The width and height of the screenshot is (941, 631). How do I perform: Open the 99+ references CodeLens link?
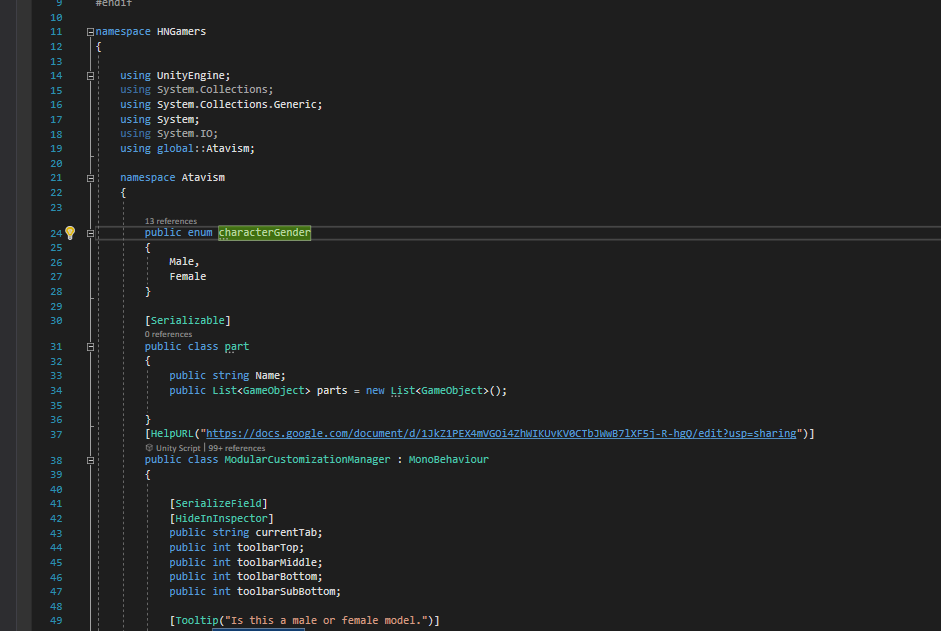tap(236, 448)
